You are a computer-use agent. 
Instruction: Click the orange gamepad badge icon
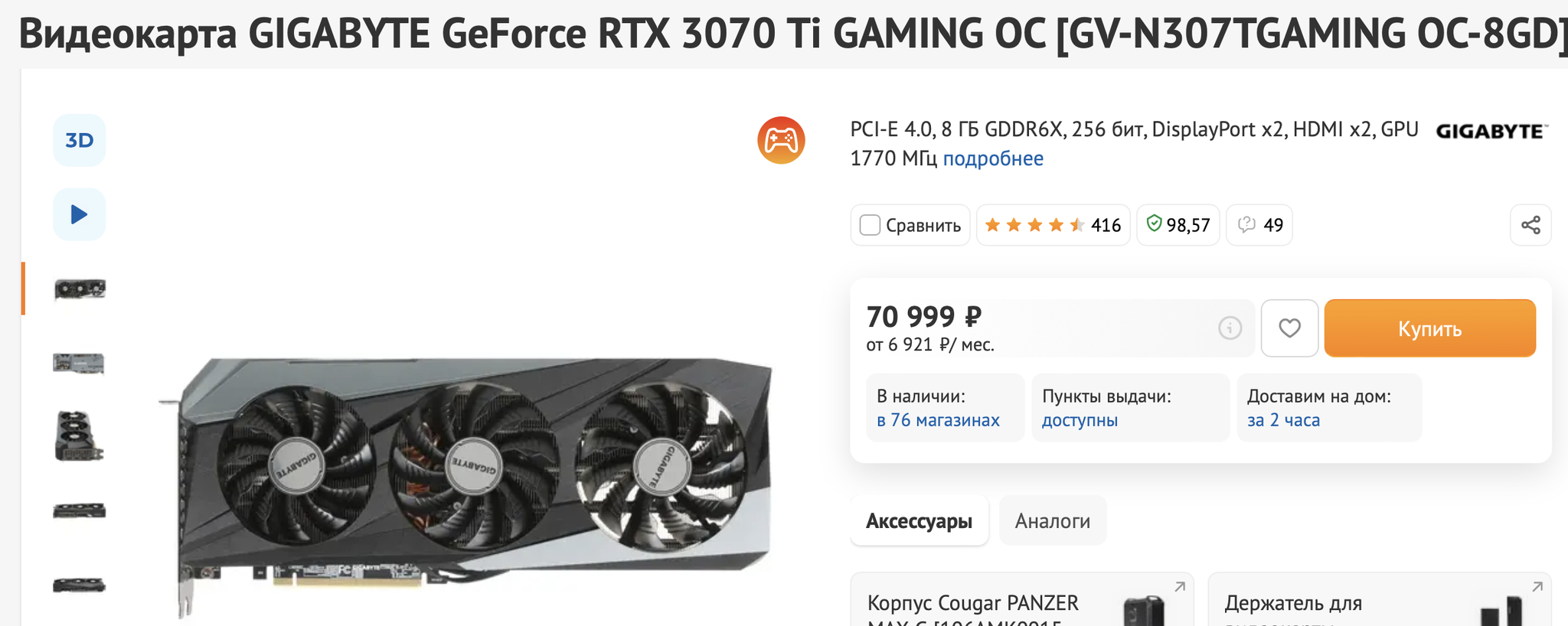tap(781, 140)
